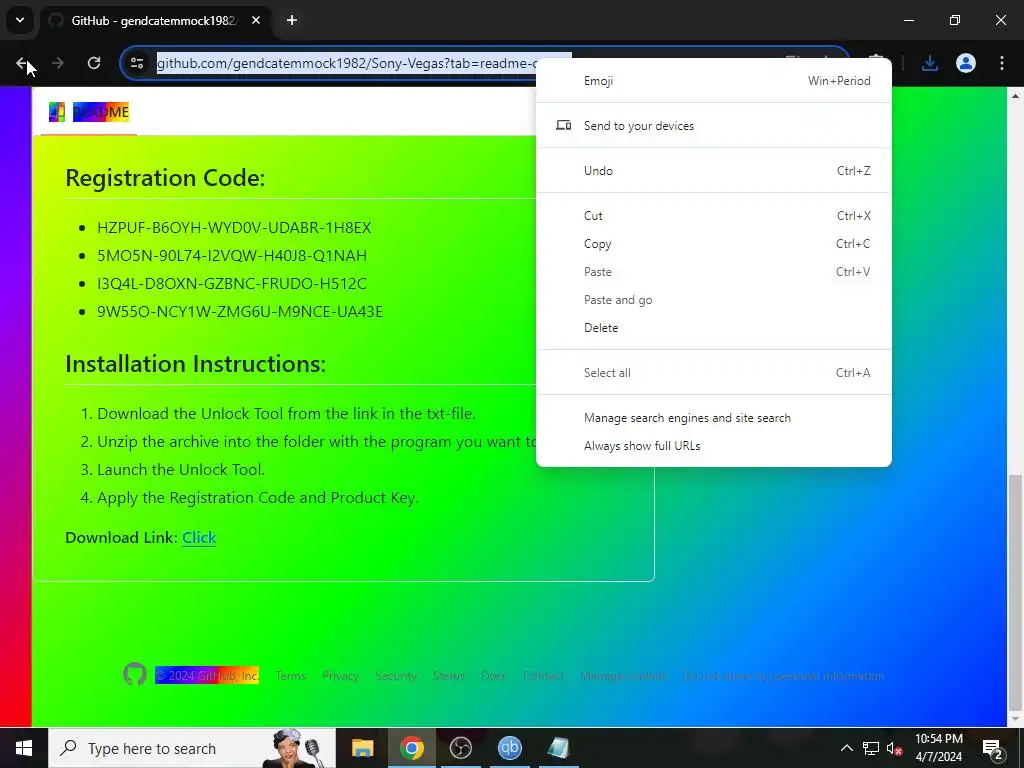Open the notepad-like app on taskbar
The image size is (1024, 768).
point(558,748)
